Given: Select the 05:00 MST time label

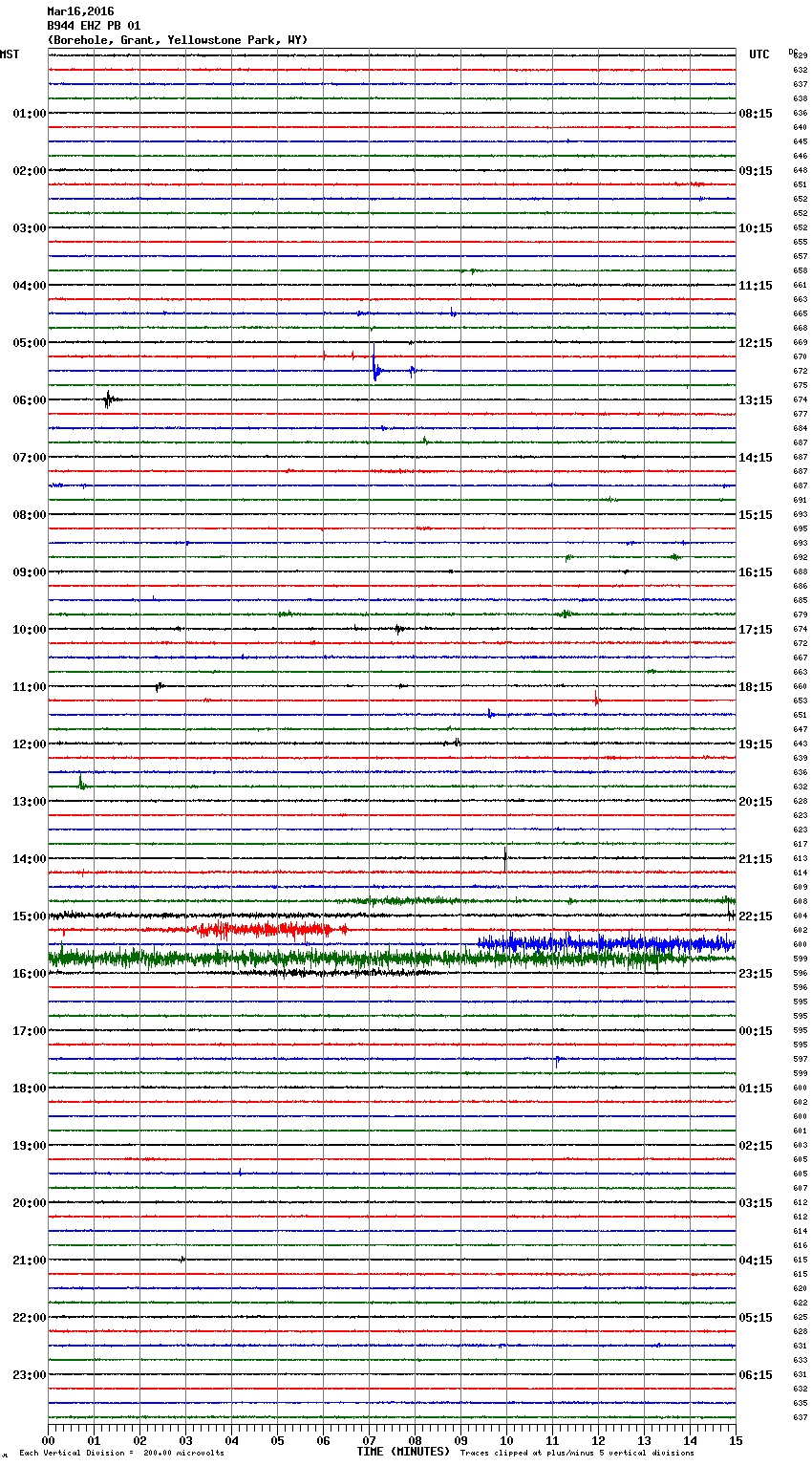Looking at the screenshot, I should (29, 343).
